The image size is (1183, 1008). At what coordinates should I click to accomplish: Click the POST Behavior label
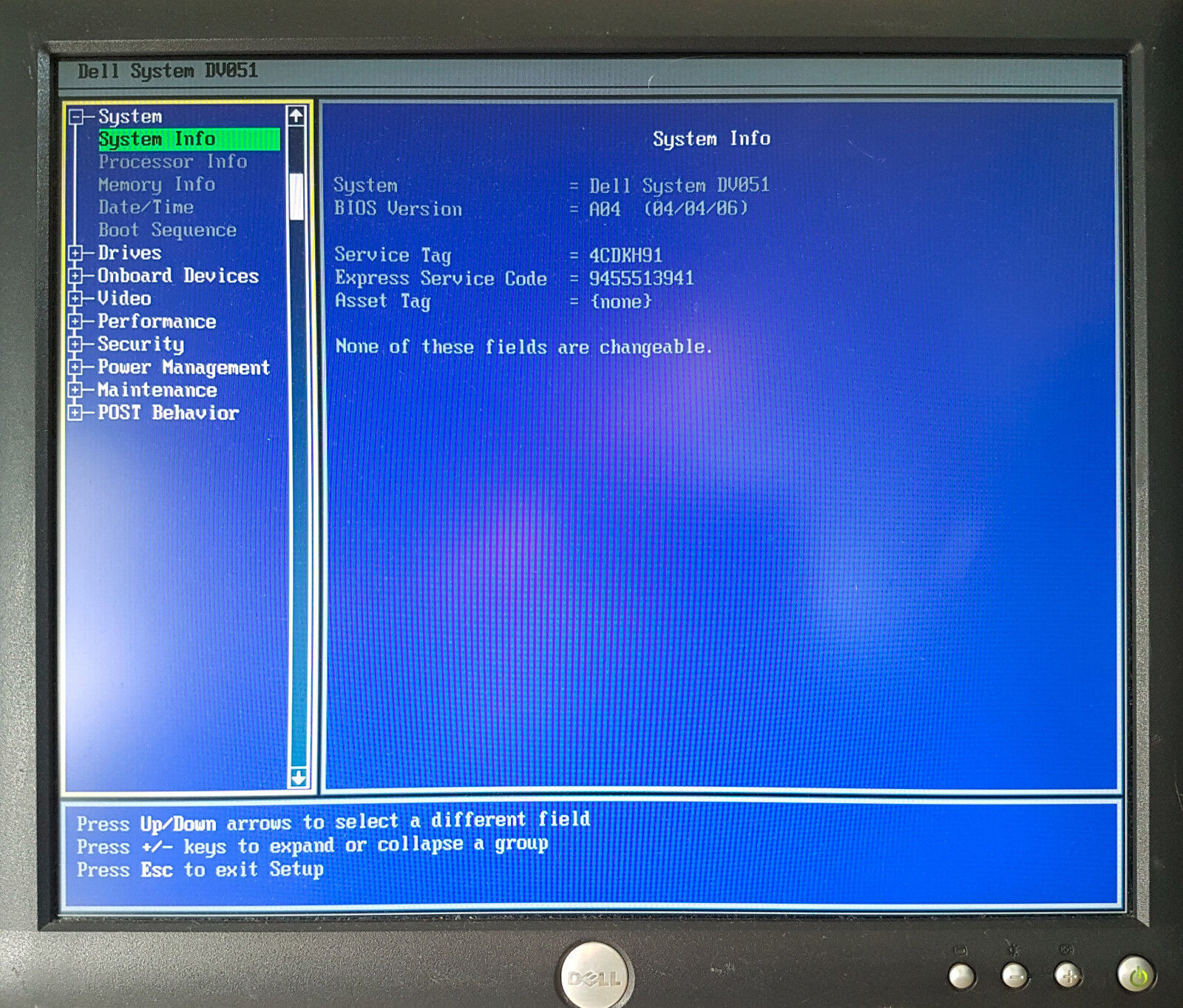tap(168, 413)
